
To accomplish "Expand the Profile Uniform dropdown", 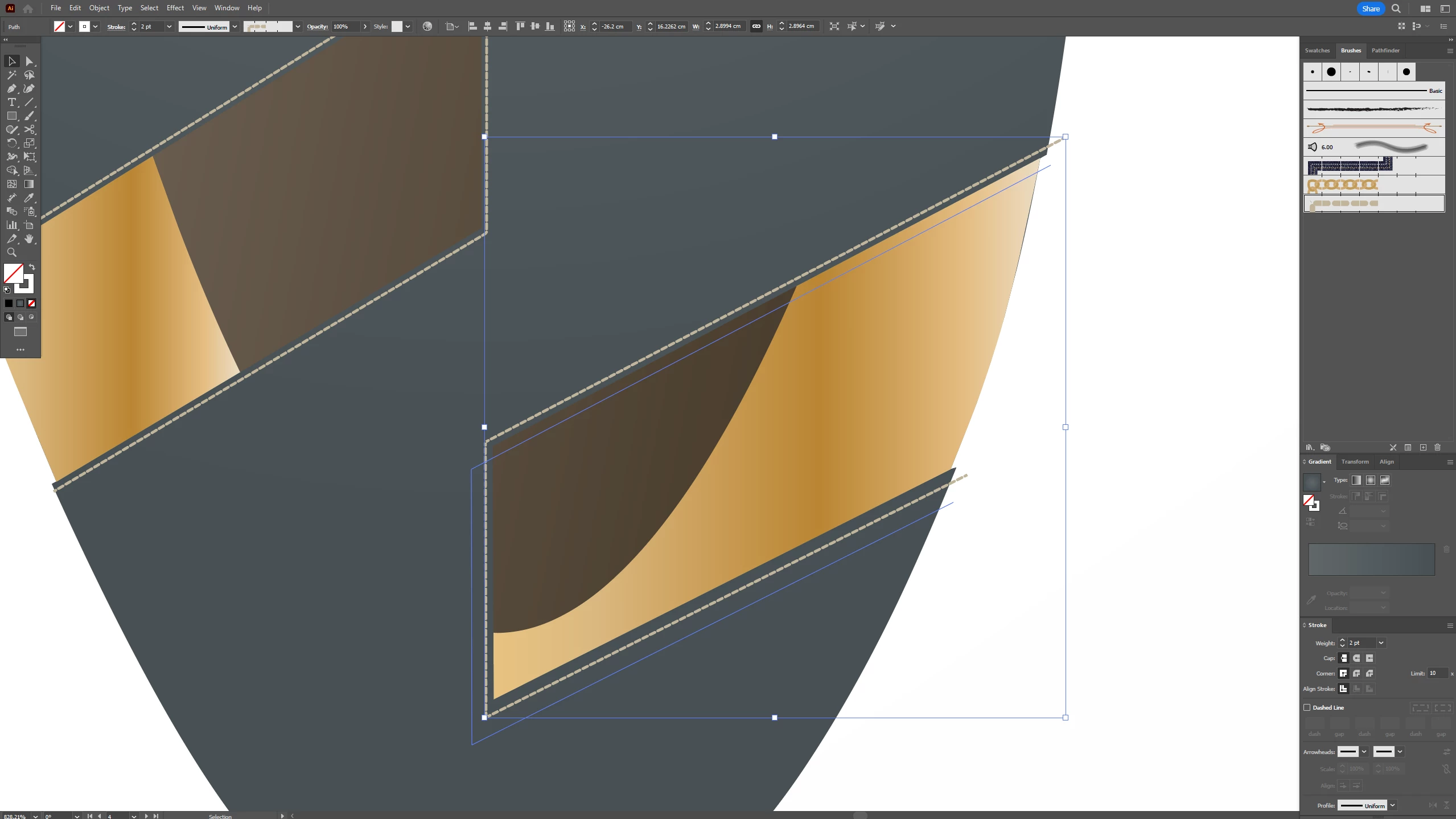I will (x=1392, y=805).
